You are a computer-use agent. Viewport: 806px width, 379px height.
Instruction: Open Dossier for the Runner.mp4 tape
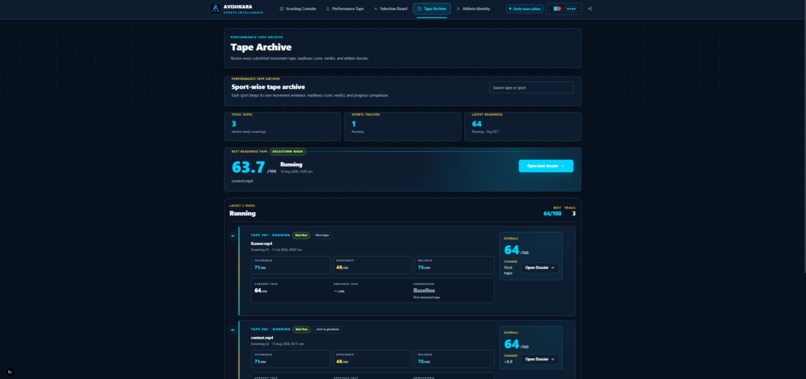point(540,267)
